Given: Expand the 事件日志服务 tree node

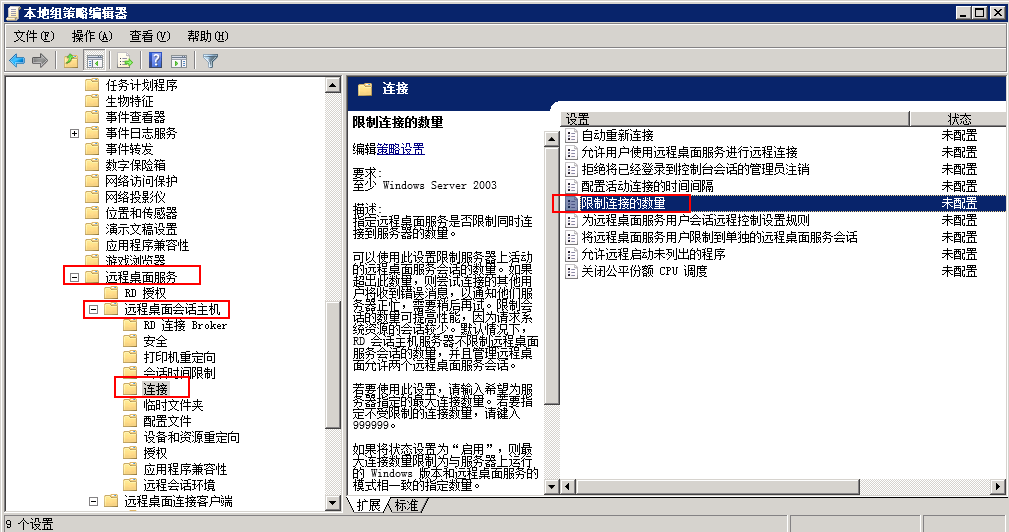Looking at the screenshot, I should click(75, 133).
